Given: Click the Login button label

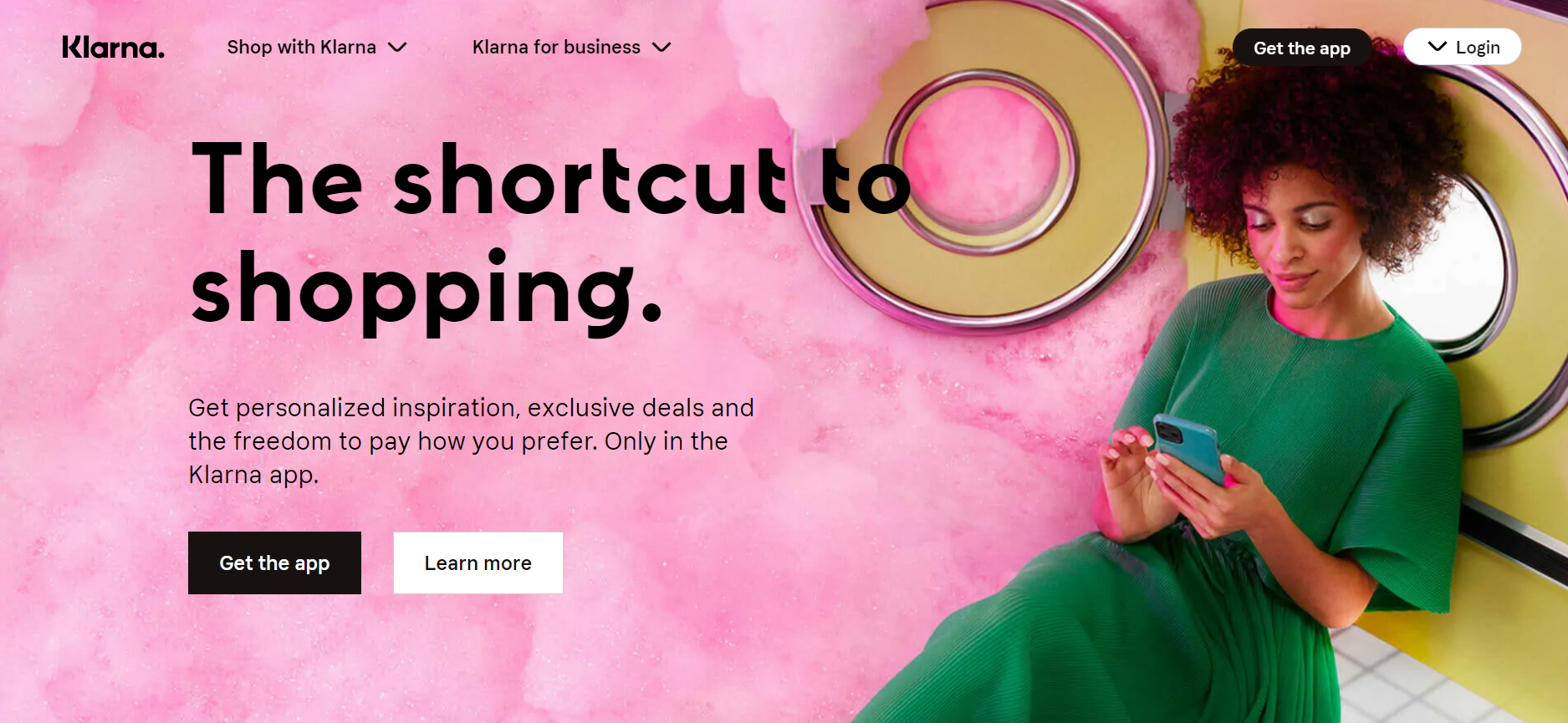Looking at the screenshot, I should 1478,48.
